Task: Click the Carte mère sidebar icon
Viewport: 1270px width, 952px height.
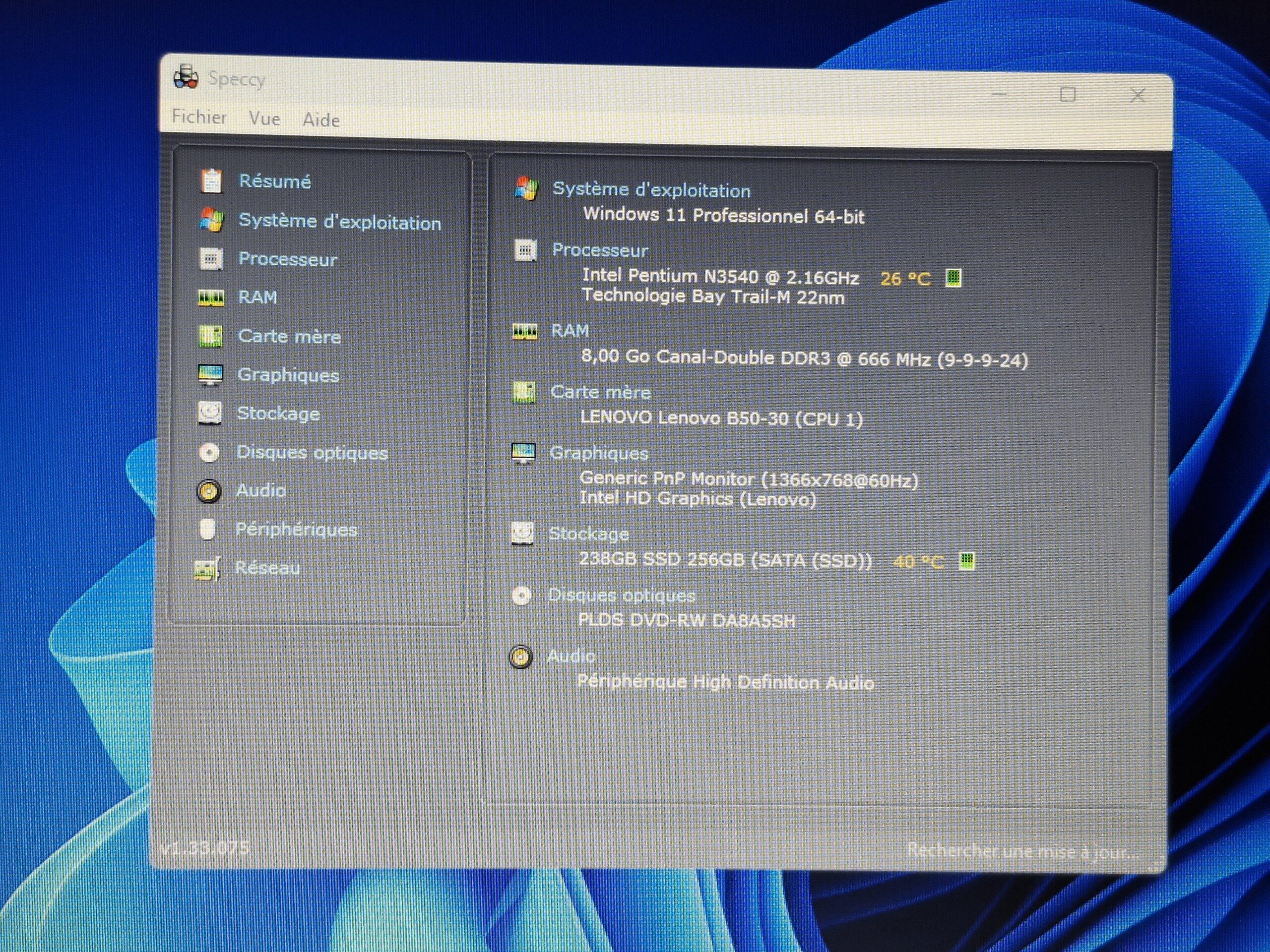Action: click(210, 336)
